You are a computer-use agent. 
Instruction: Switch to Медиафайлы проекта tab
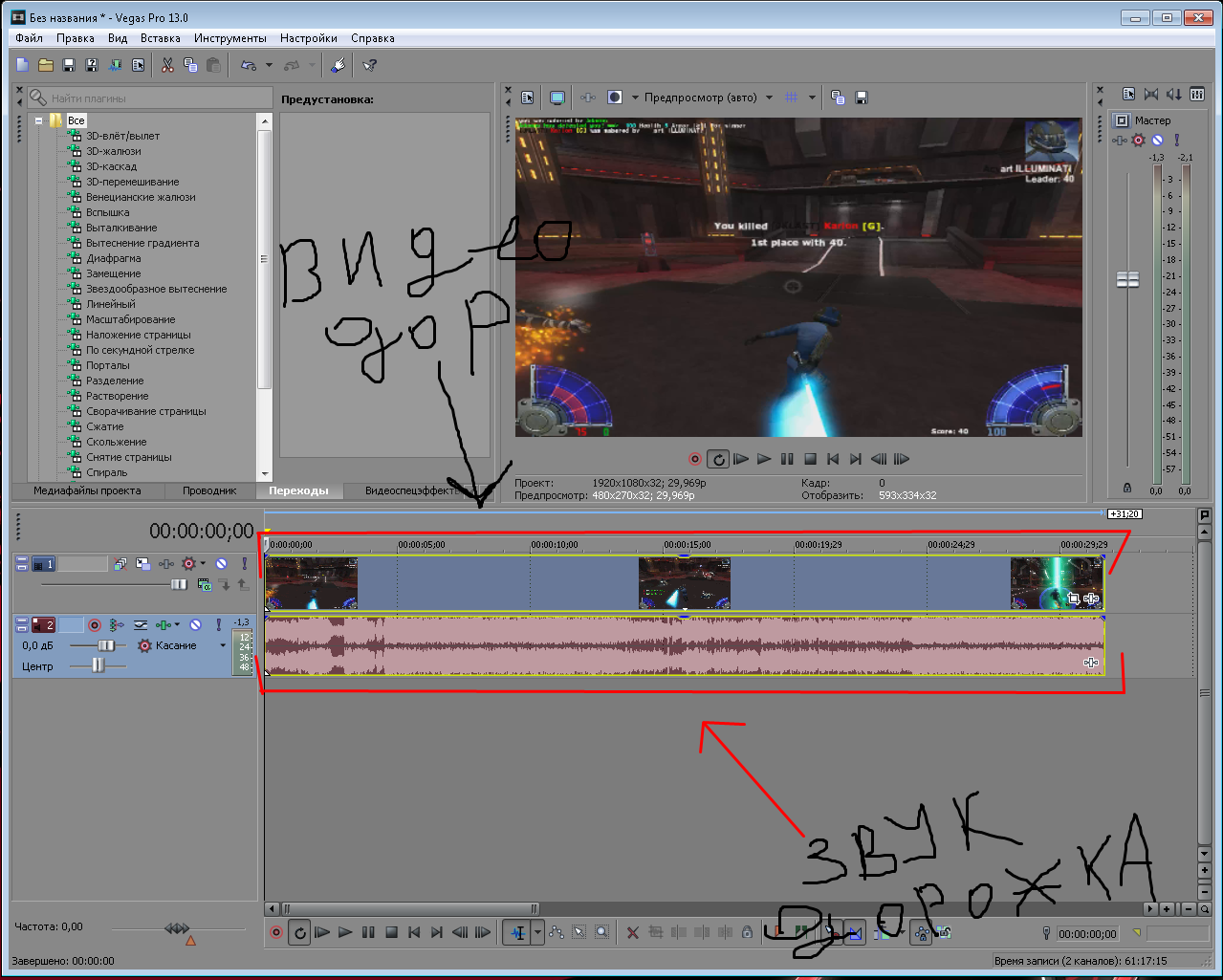tap(87, 490)
